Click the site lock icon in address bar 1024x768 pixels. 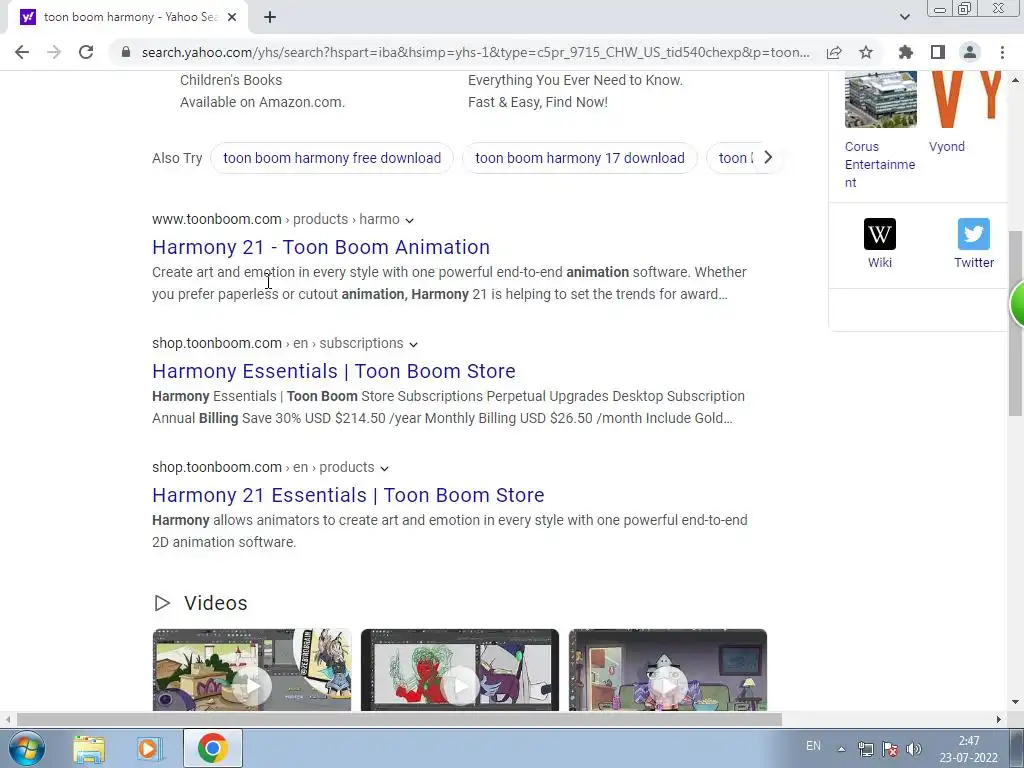pos(126,52)
